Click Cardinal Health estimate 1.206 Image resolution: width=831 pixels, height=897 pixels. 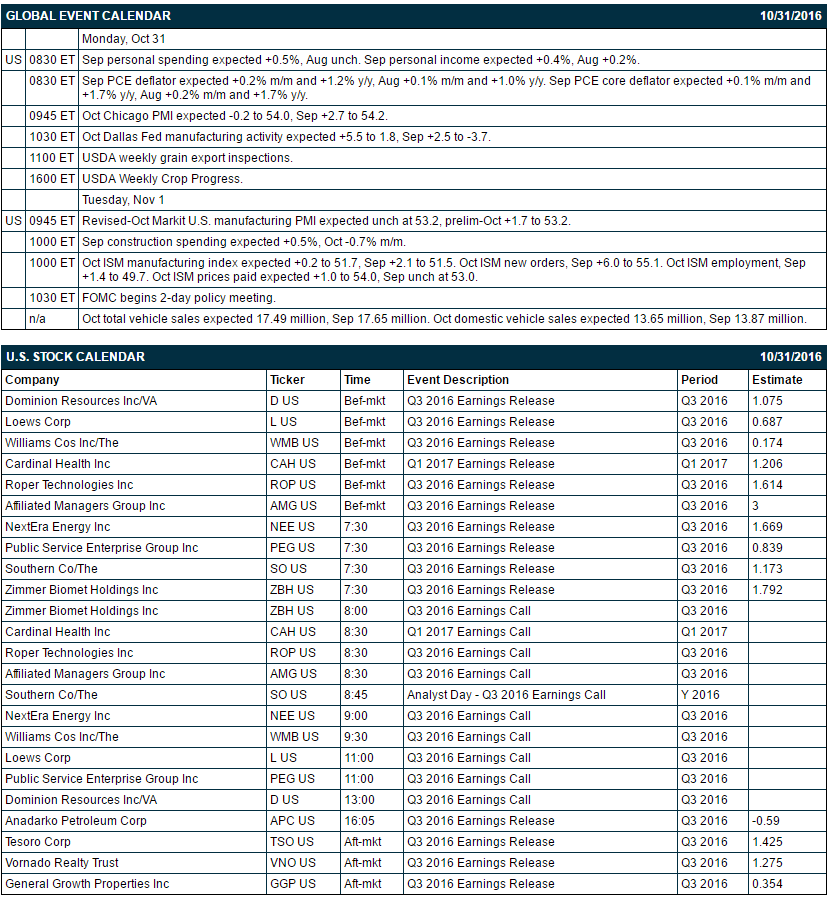point(768,464)
